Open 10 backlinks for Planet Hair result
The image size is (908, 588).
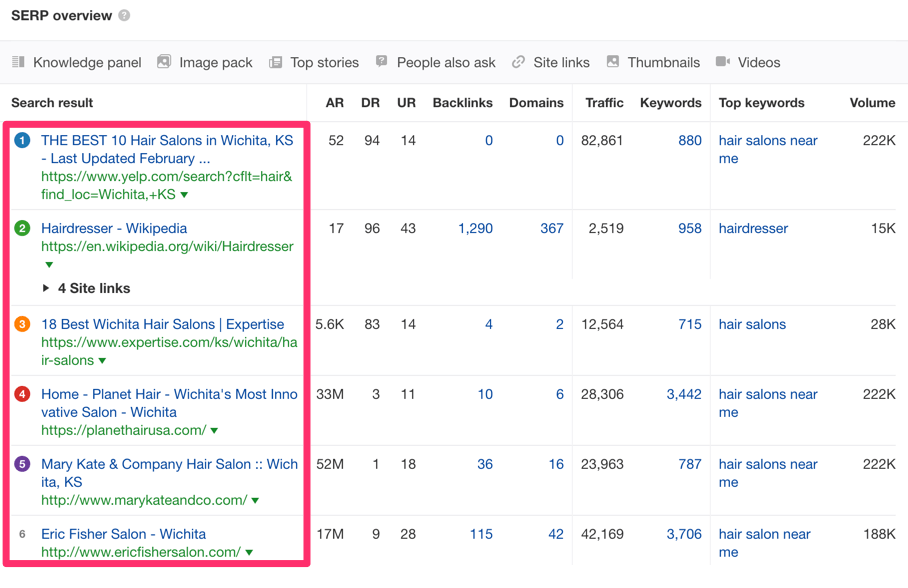click(485, 395)
